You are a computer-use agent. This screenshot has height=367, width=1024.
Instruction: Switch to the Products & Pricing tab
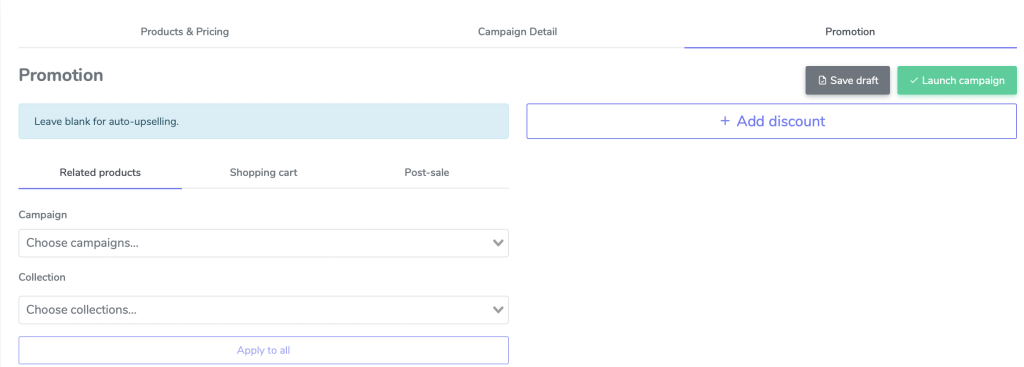pos(185,31)
